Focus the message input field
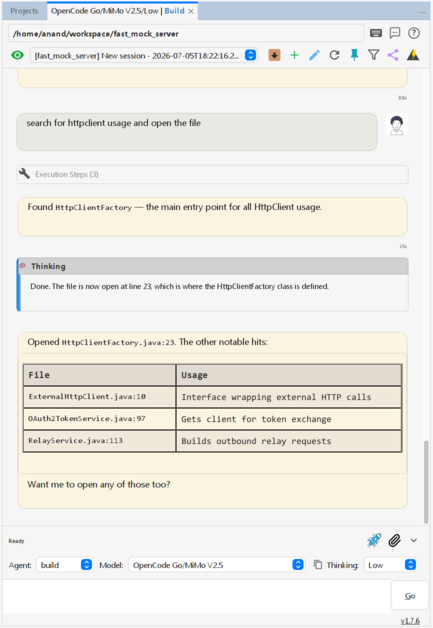 point(196,597)
